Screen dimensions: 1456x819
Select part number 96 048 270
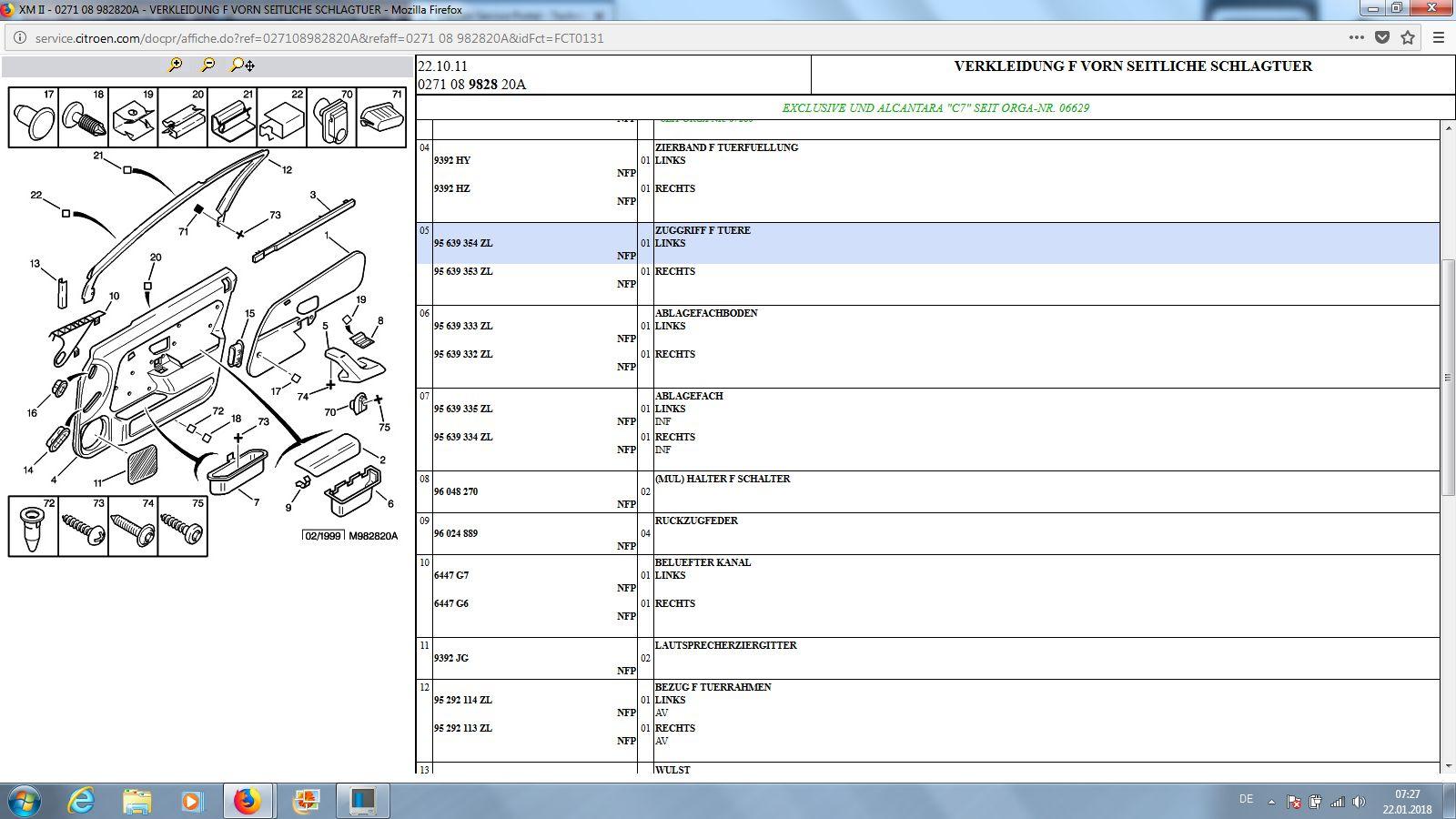tap(456, 491)
